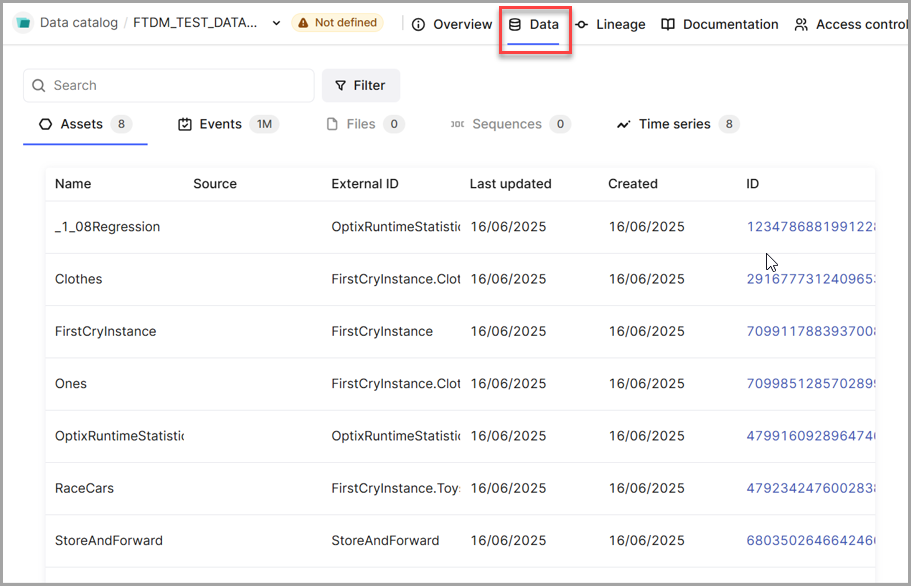The image size is (911, 586).
Task: Click the Created column header
Action: [633, 184]
